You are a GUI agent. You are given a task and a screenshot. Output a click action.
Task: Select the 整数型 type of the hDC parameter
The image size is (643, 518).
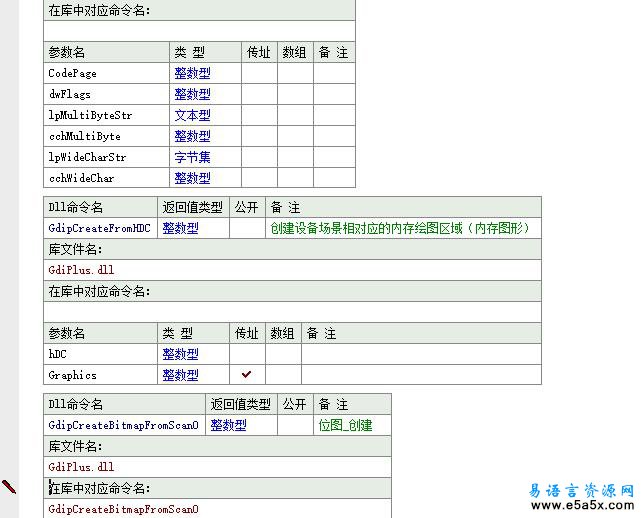pyautogui.click(x=180, y=354)
